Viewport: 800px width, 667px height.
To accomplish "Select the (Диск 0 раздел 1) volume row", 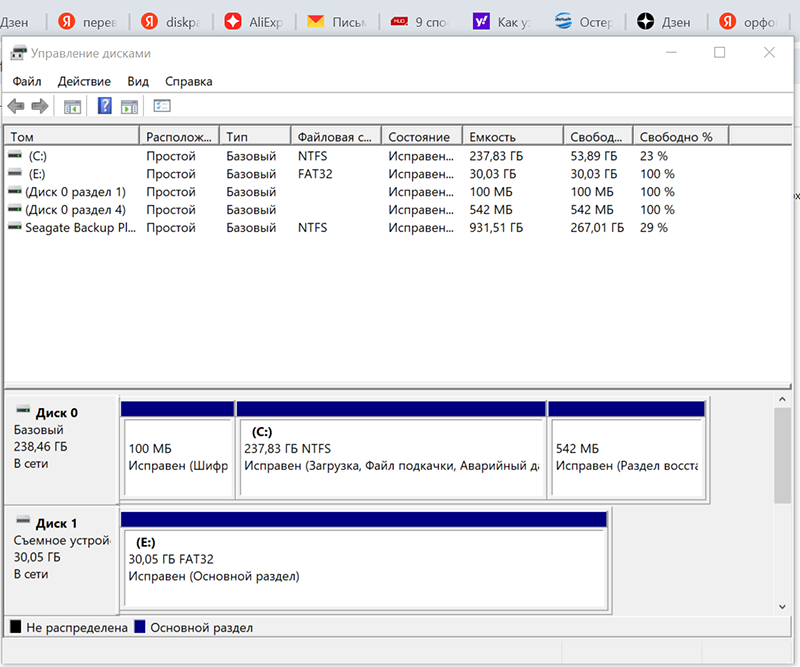I will click(x=367, y=192).
